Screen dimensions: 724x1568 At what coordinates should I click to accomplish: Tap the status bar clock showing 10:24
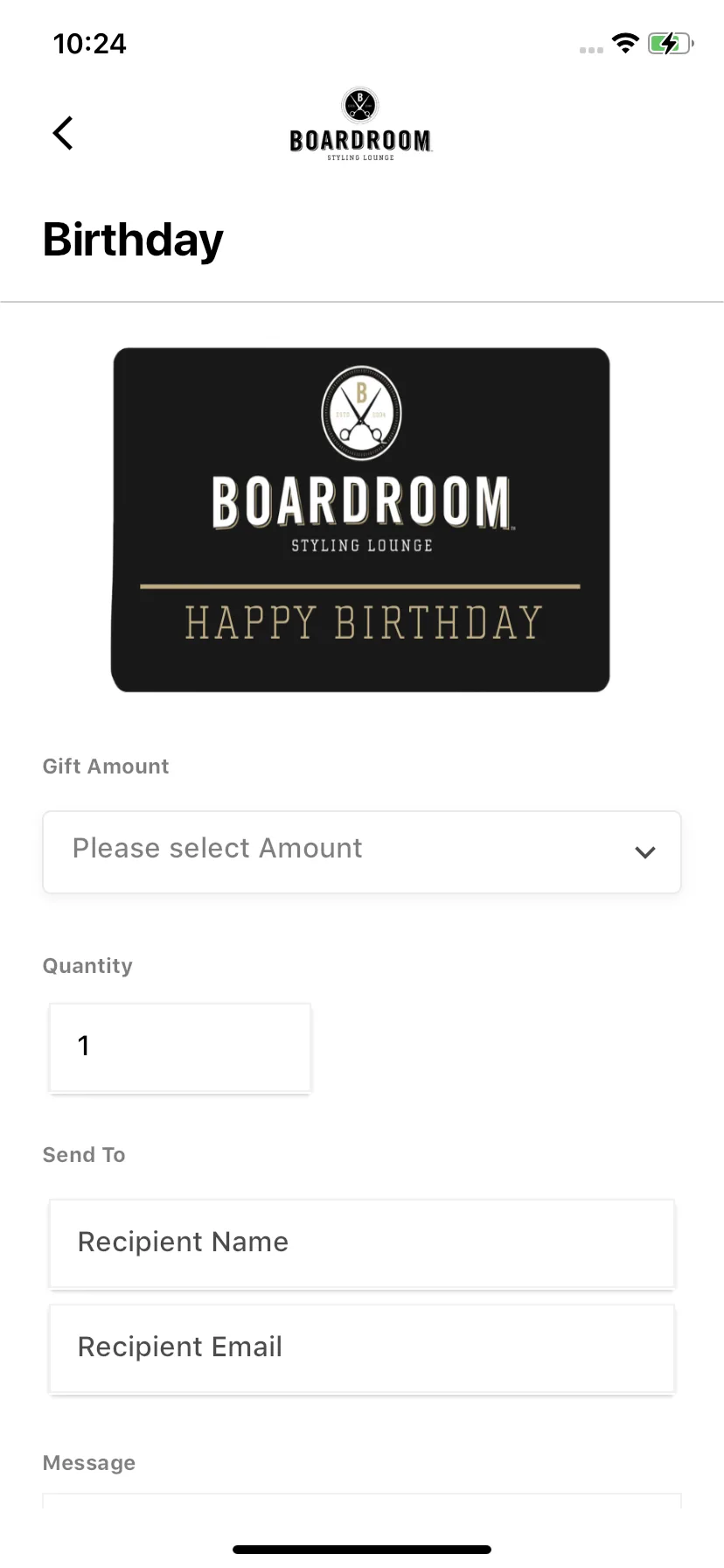[x=89, y=44]
